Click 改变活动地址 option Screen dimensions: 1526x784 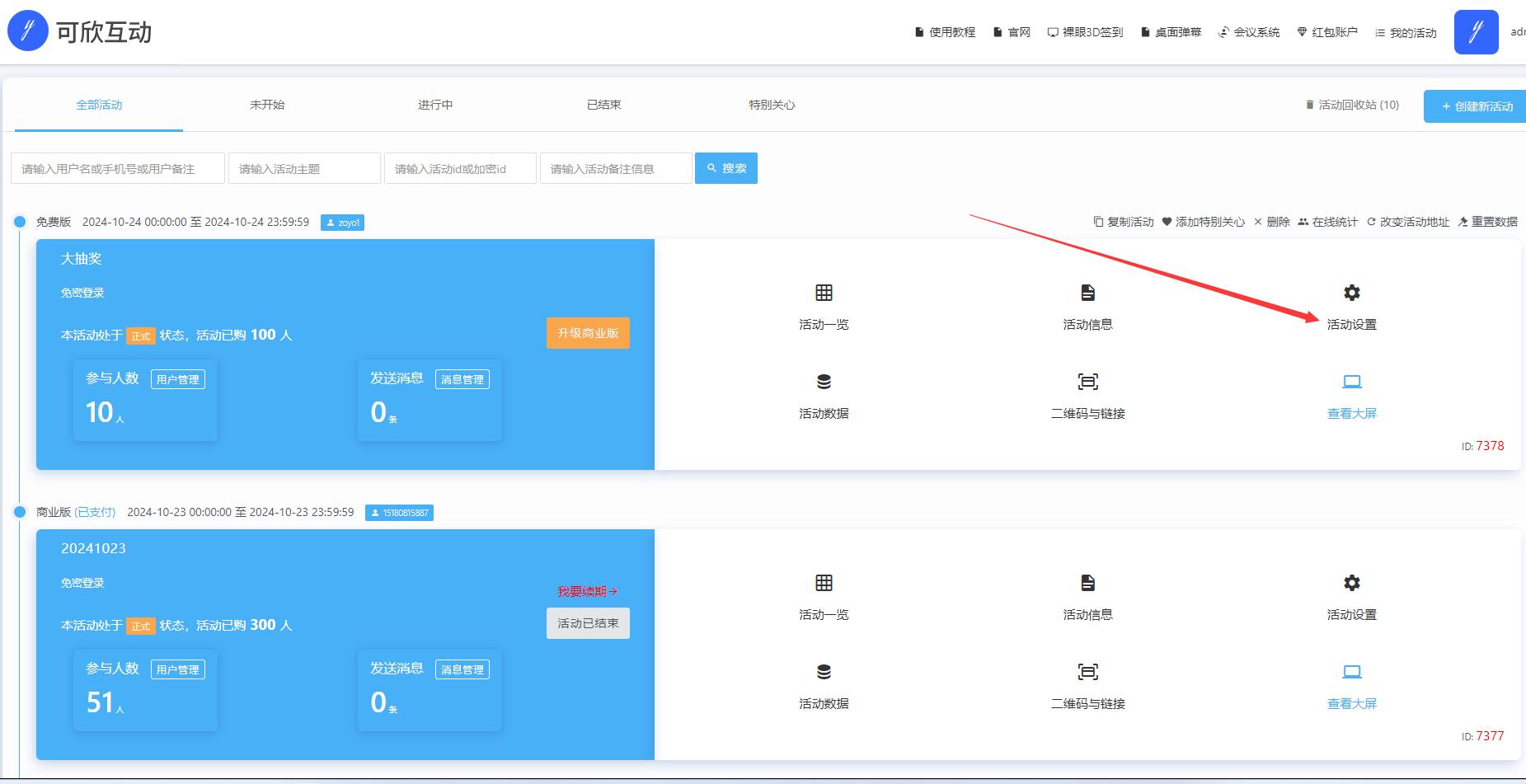pyautogui.click(x=1408, y=222)
